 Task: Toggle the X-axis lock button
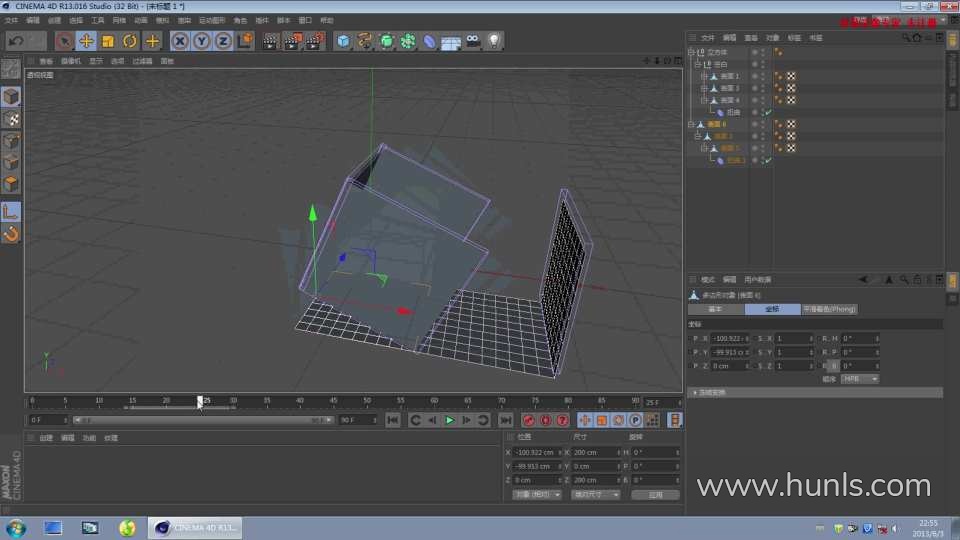(179, 41)
